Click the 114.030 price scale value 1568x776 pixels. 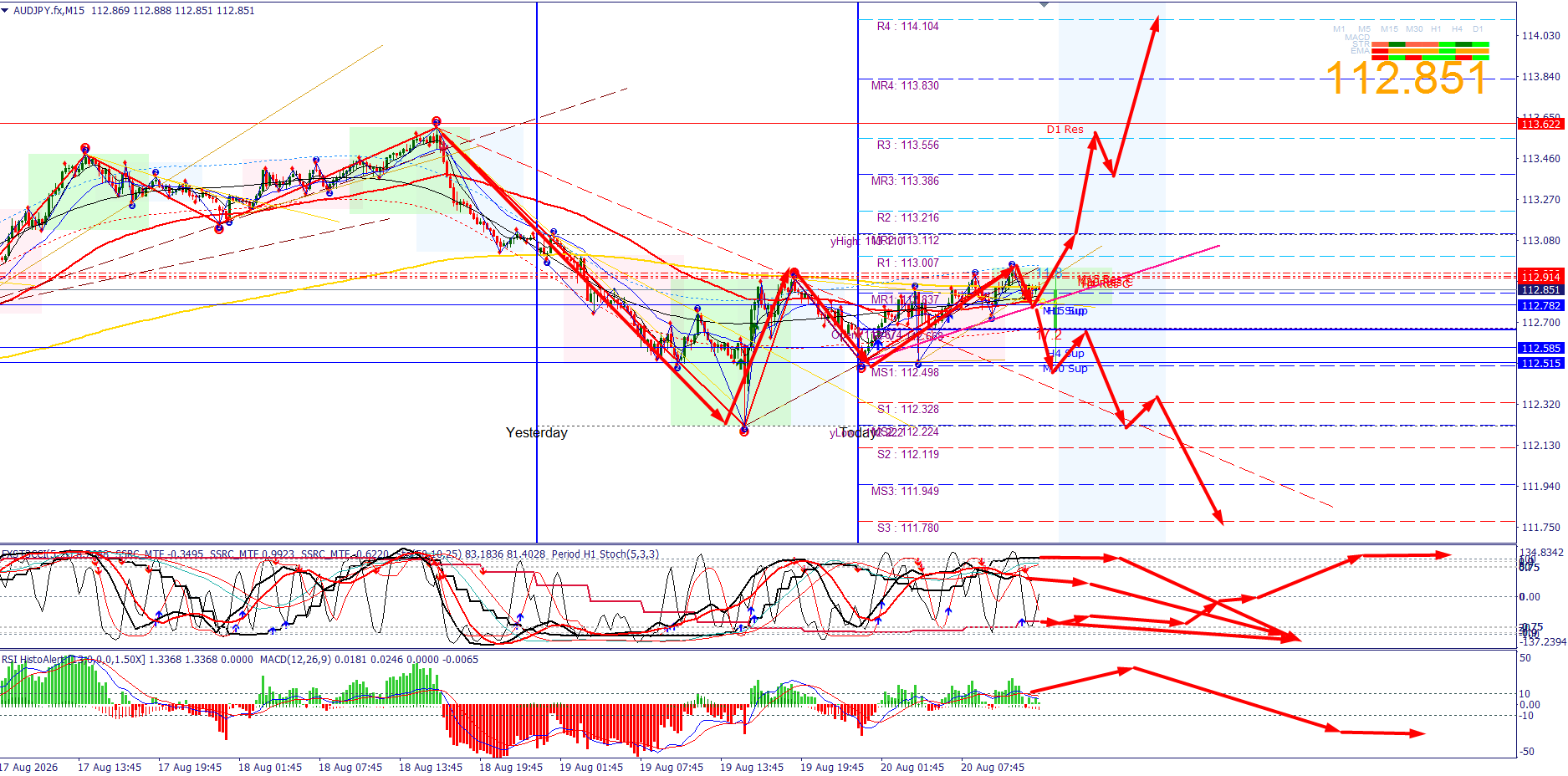(x=1540, y=35)
